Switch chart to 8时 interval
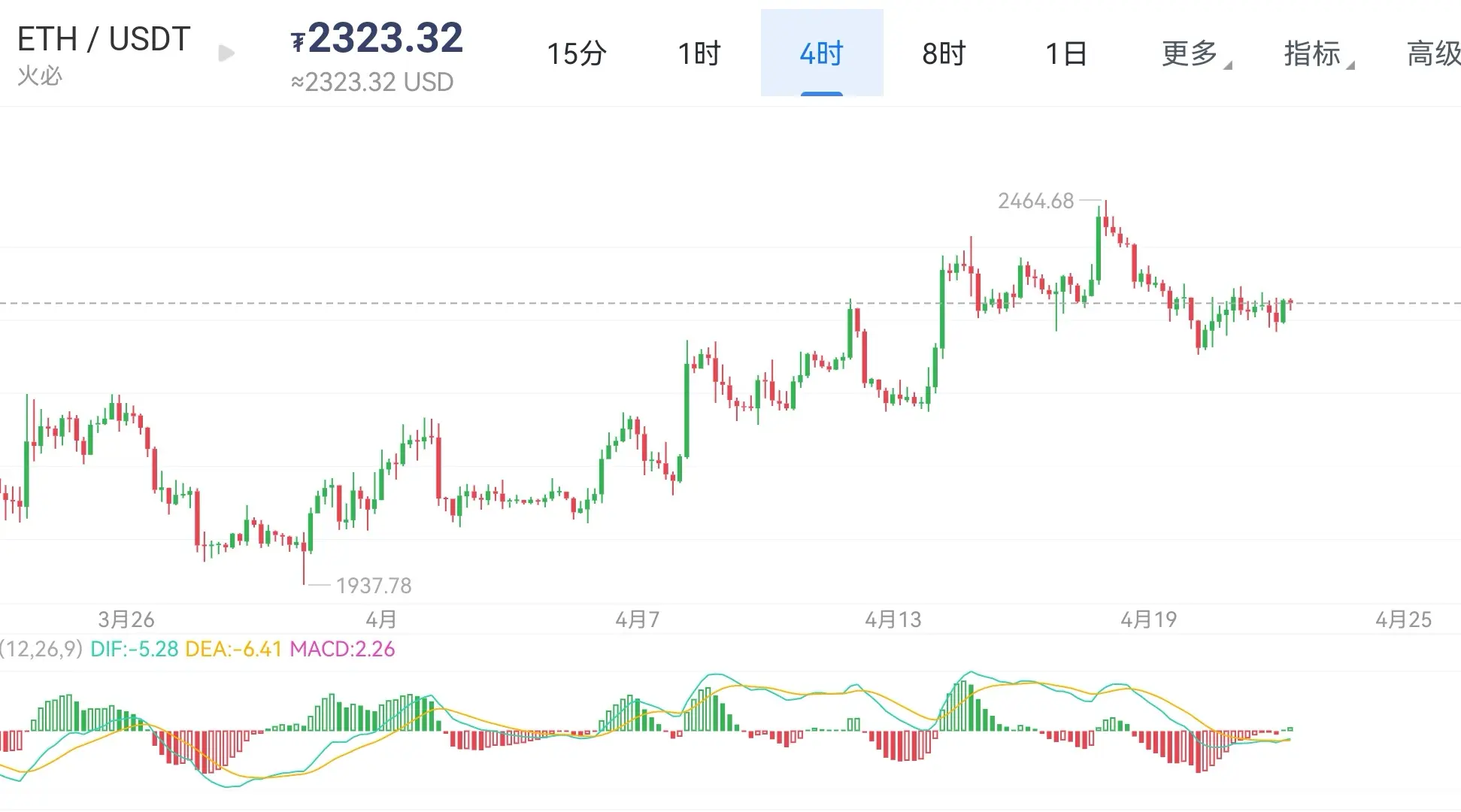1461x812 pixels. point(944,53)
